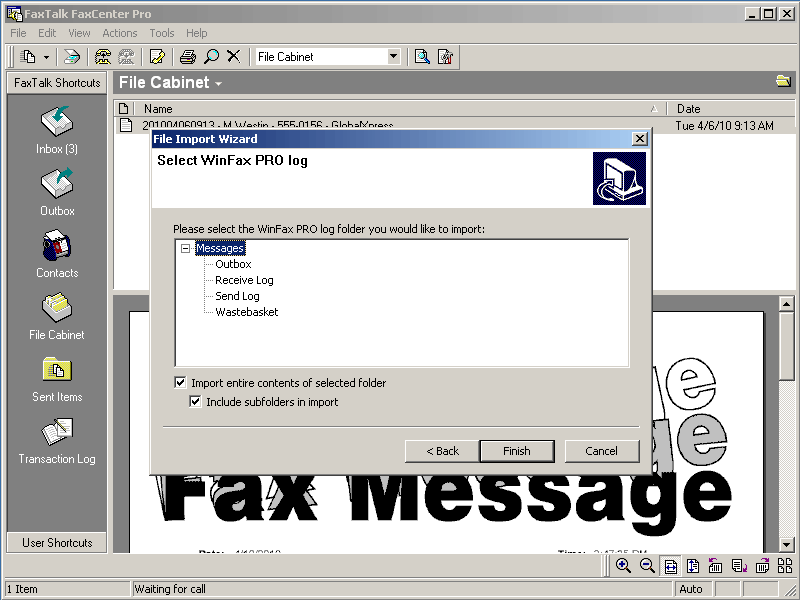Click the Finish button

[x=517, y=451]
